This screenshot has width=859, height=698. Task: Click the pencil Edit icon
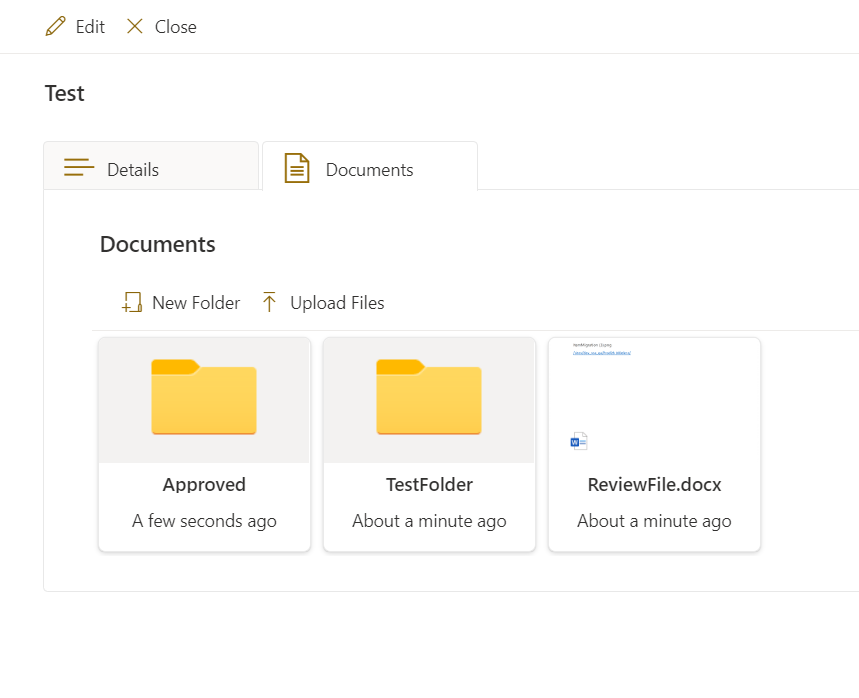[x=55, y=27]
